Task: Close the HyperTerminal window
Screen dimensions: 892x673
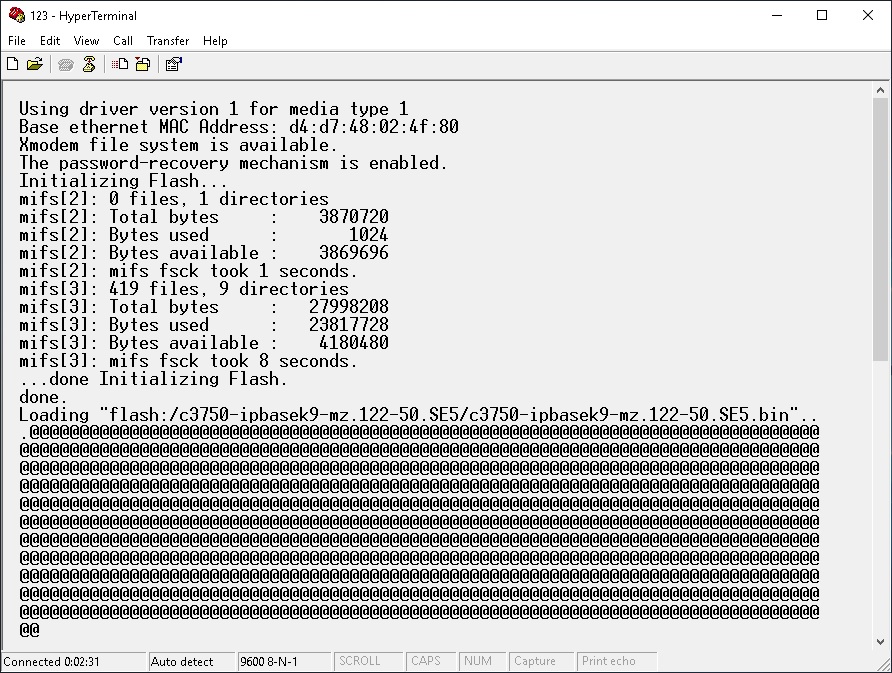Action: (x=868, y=15)
